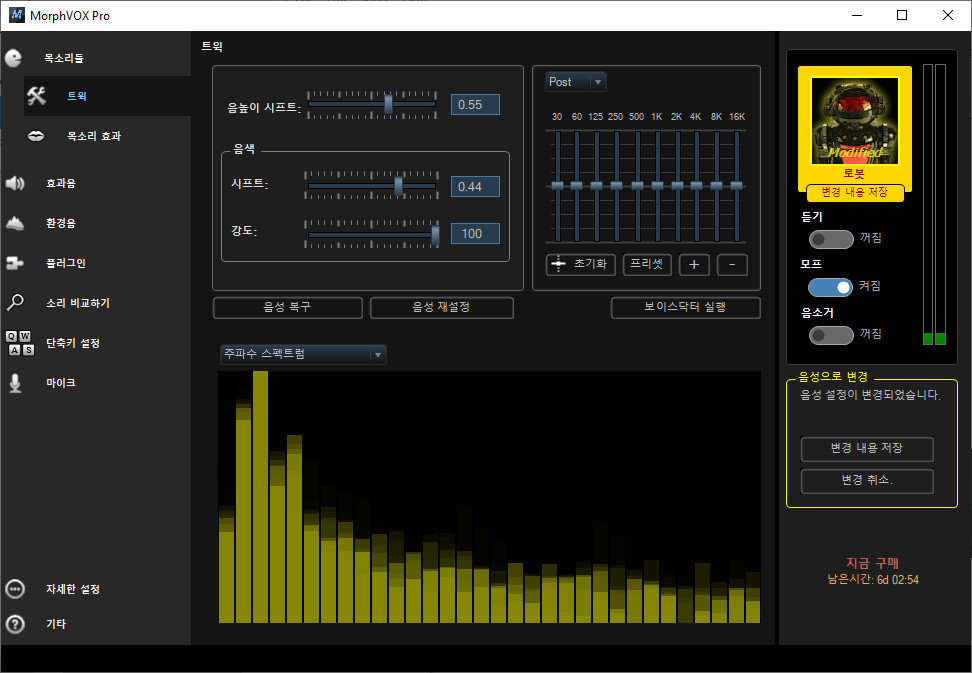Open 단축키 설정 keyboard keys icon
The height and width of the screenshot is (673, 972).
click(x=19, y=343)
